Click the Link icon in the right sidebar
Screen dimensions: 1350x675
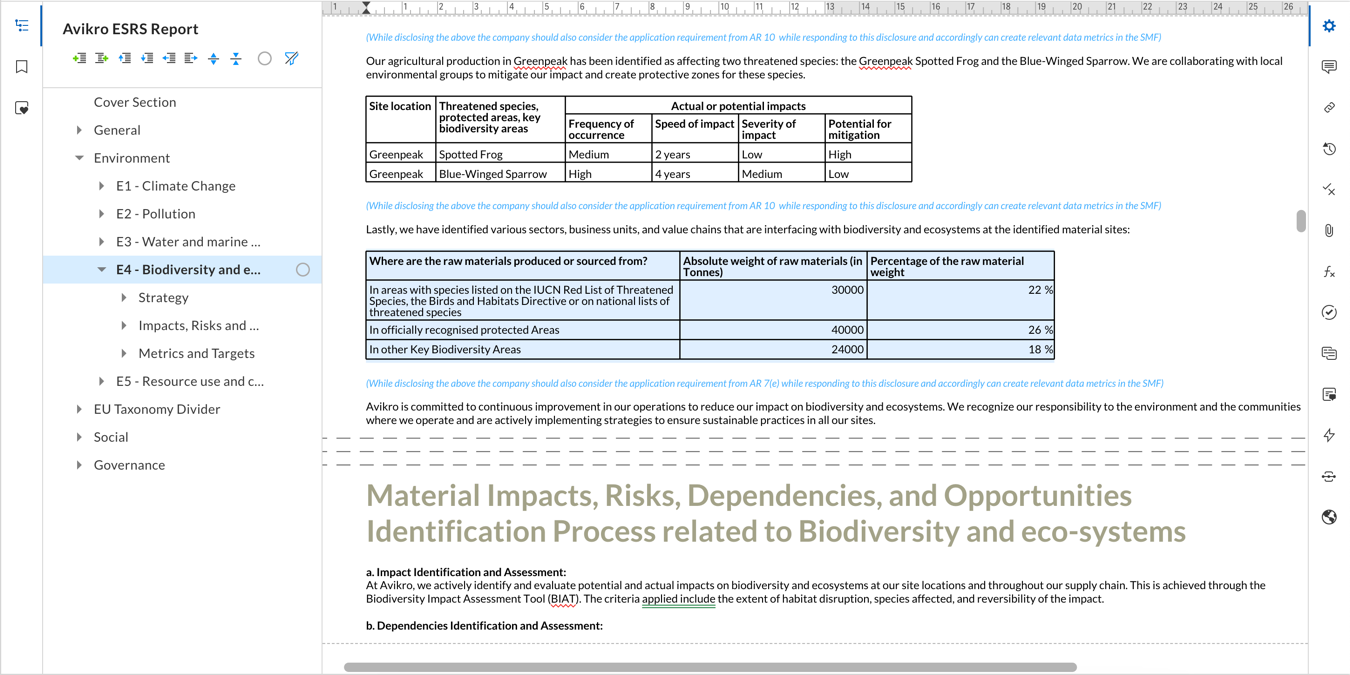[1329, 107]
